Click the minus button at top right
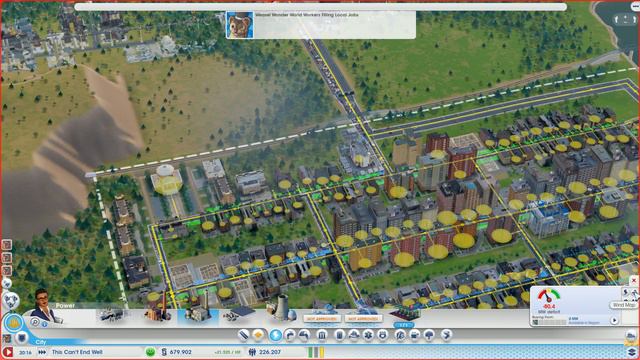The image size is (640, 360). pos(636,7)
